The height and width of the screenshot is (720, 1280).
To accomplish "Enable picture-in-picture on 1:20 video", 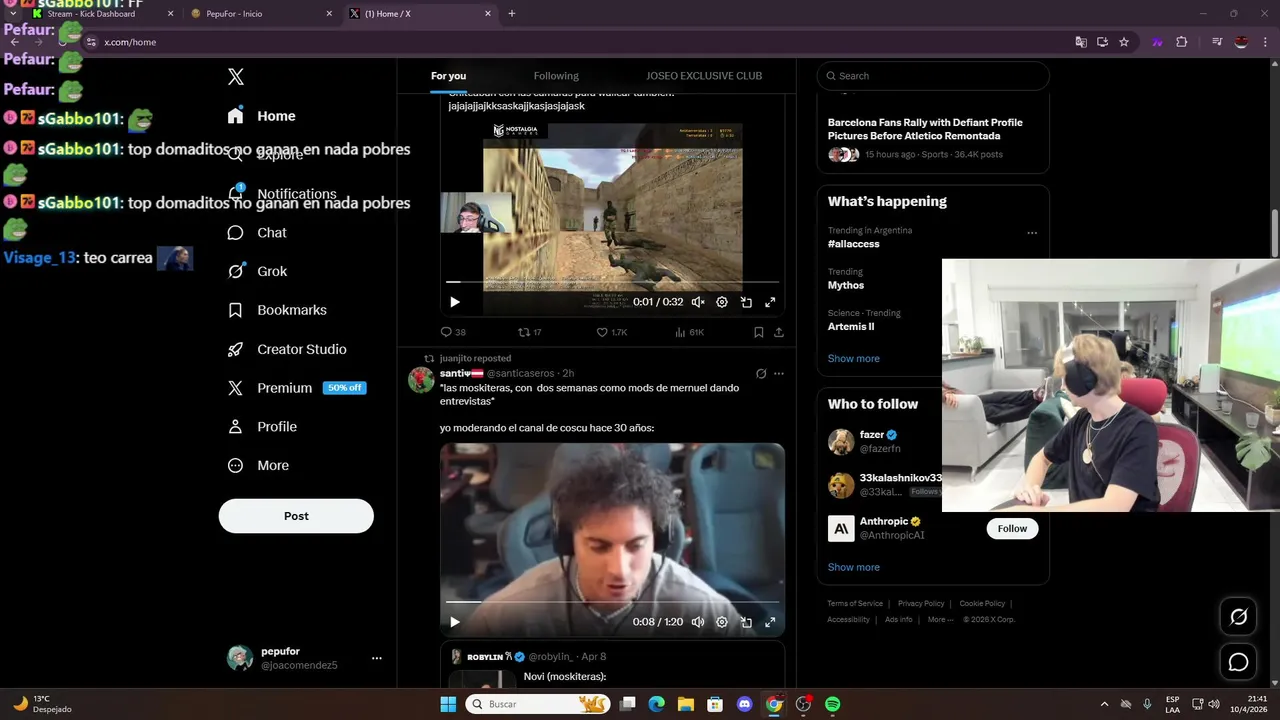I will coord(746,622).
